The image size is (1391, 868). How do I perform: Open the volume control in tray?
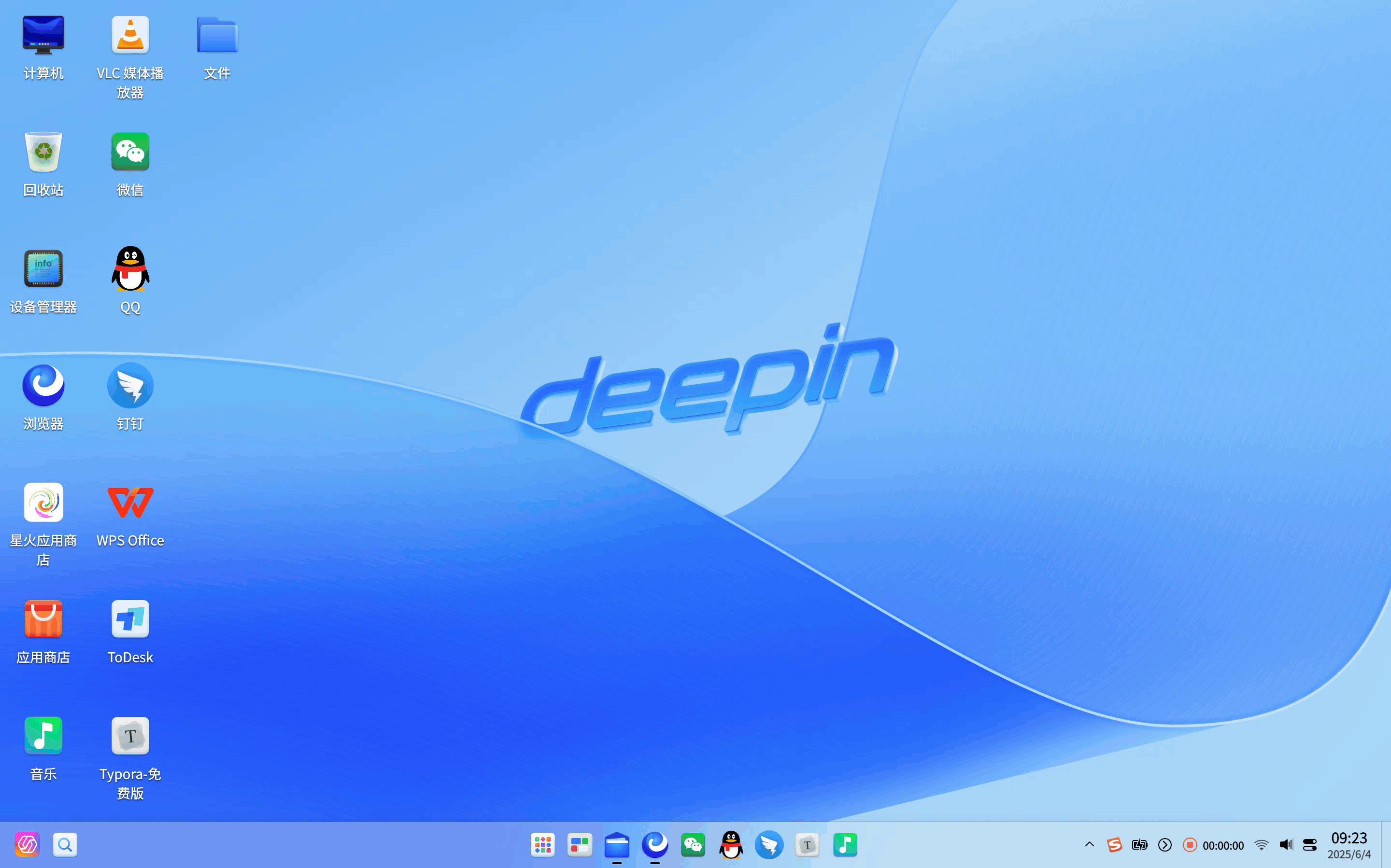tap(1286, 844)
